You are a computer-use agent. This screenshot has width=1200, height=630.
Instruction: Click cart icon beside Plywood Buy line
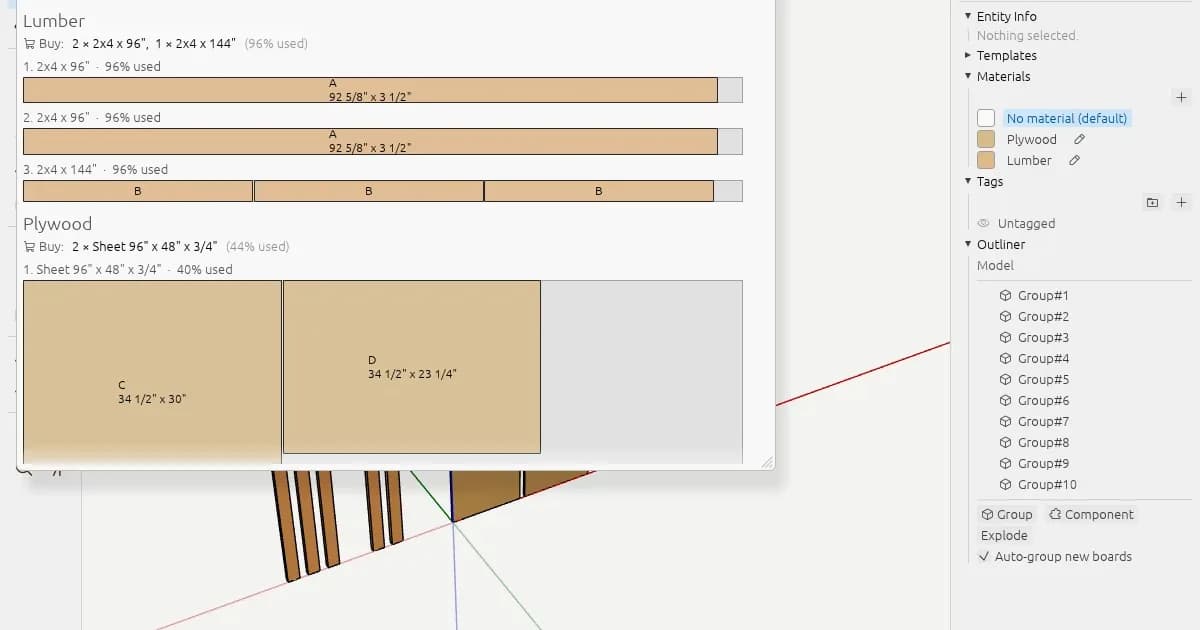click(30, 246)
